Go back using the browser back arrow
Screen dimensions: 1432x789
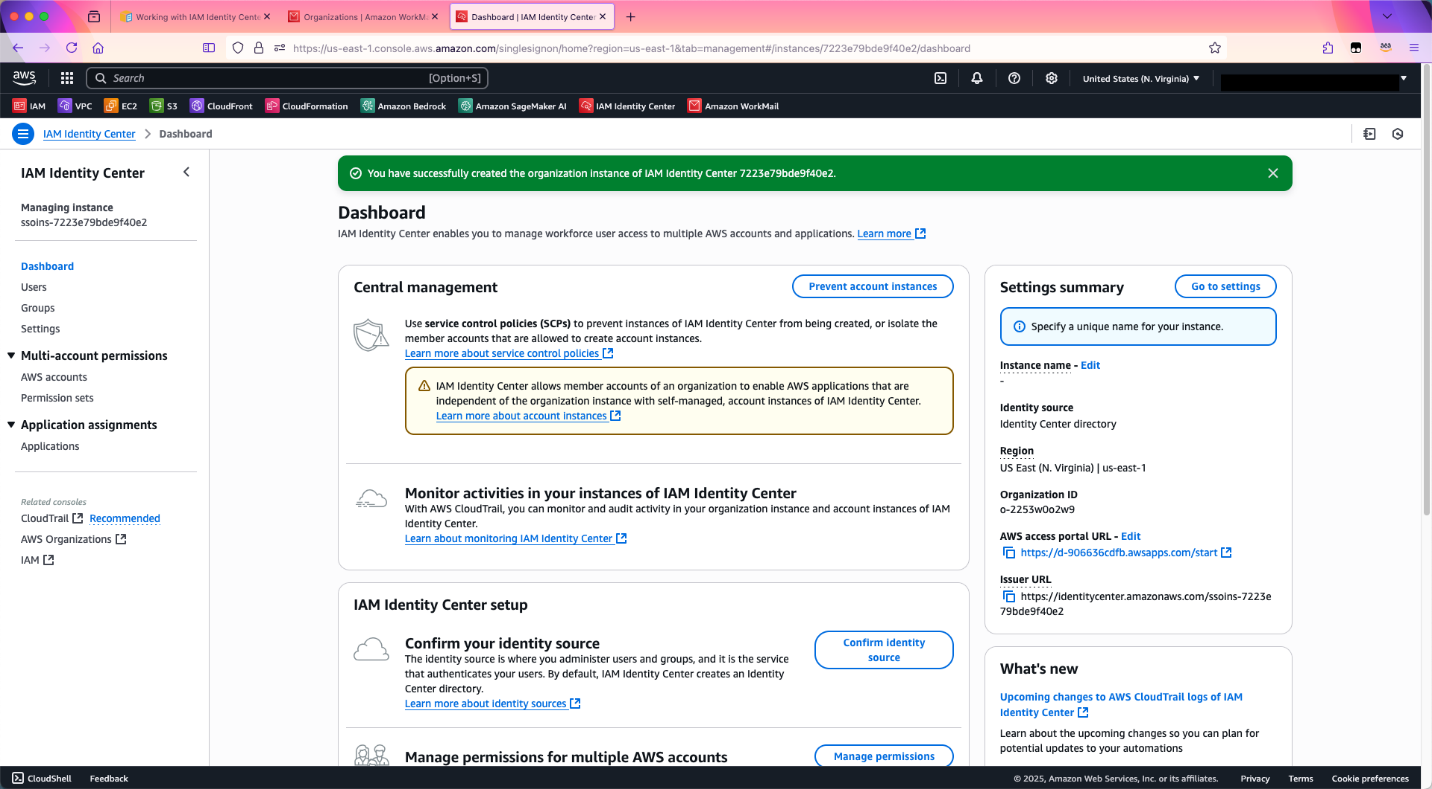pyautogui.click(x=17, y=47)
